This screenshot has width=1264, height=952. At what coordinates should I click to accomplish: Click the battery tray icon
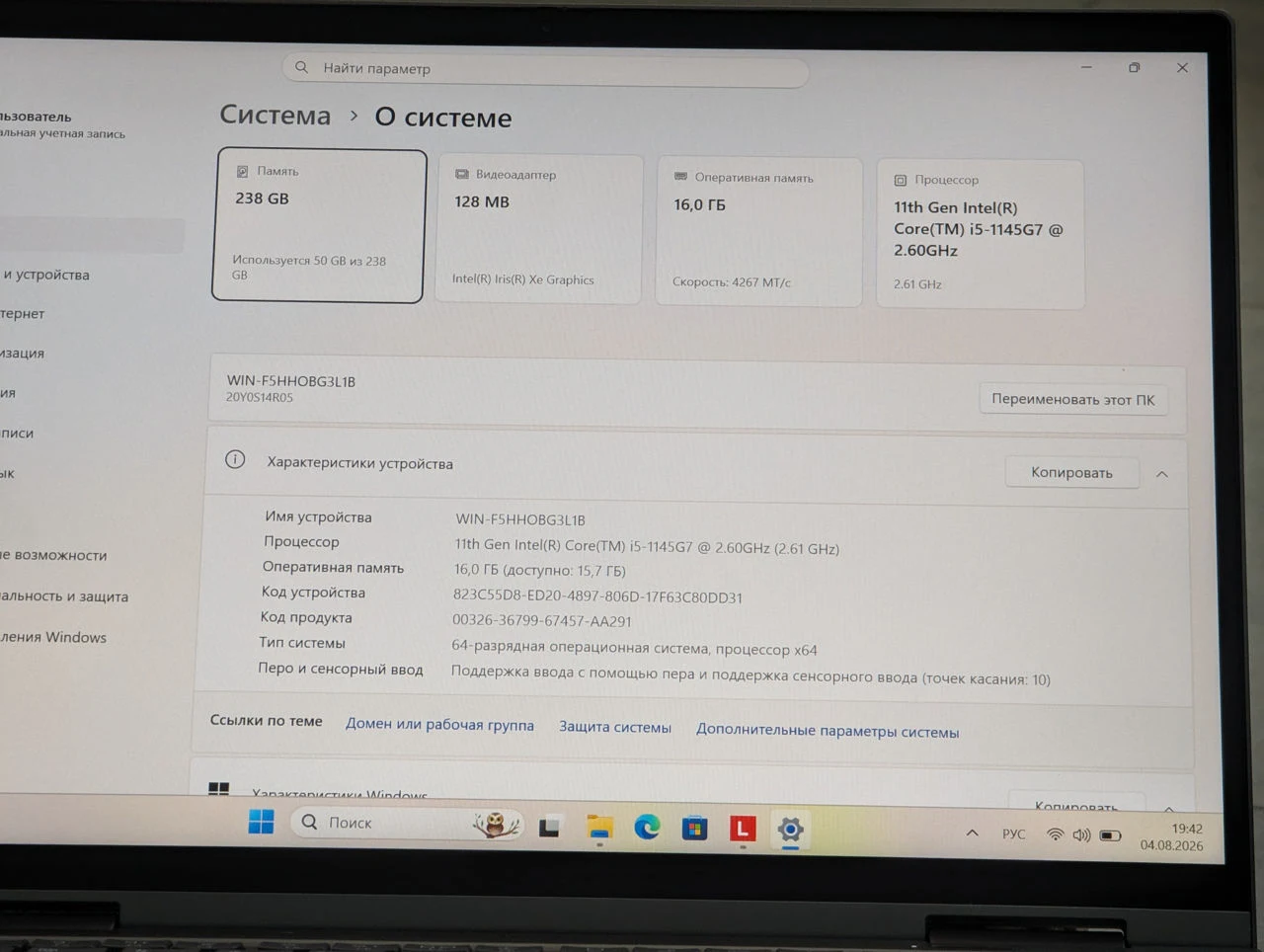(1111, 835)
